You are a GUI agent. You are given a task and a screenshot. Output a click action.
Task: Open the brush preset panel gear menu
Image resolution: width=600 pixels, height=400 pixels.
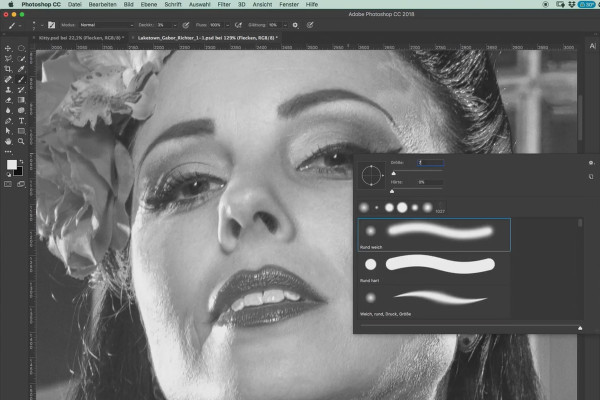pos(591,163)
